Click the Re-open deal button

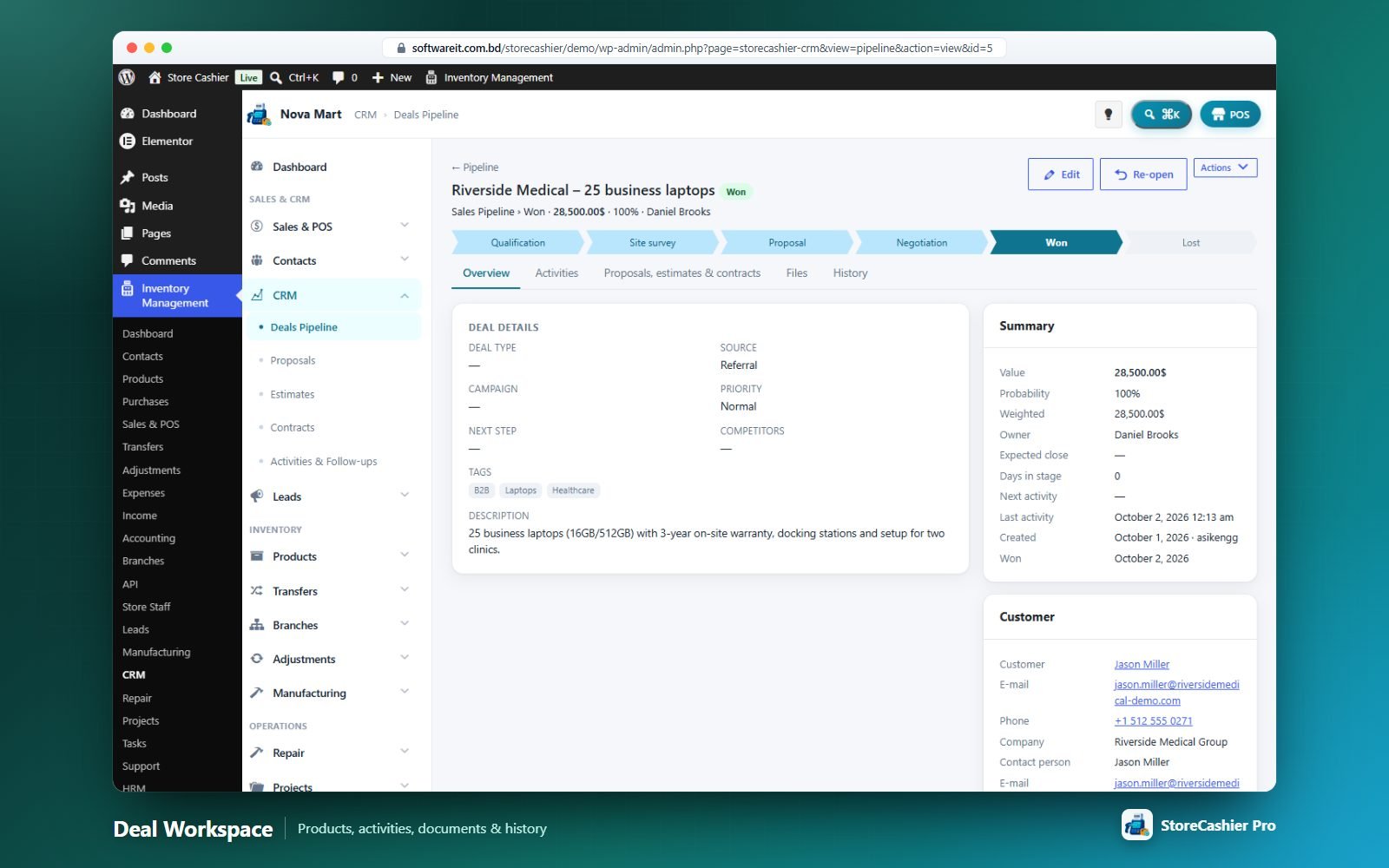pos(1143,174)
